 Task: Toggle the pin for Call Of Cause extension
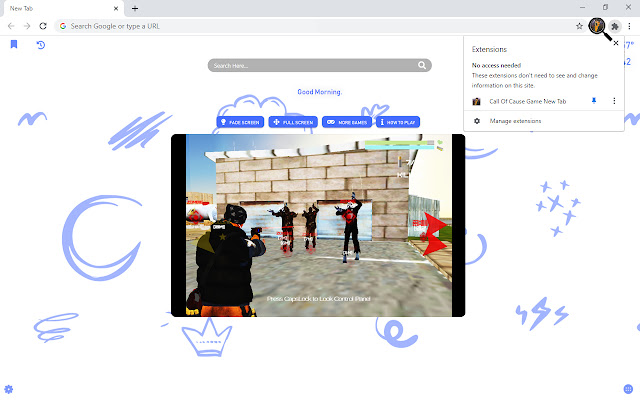(594, 101)
